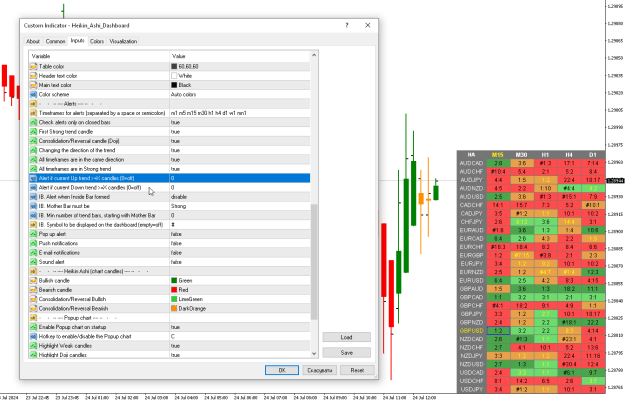The image size is (625, 403).
Task: Toggle the E-mail notifications value false
Action: pos(240,253)
